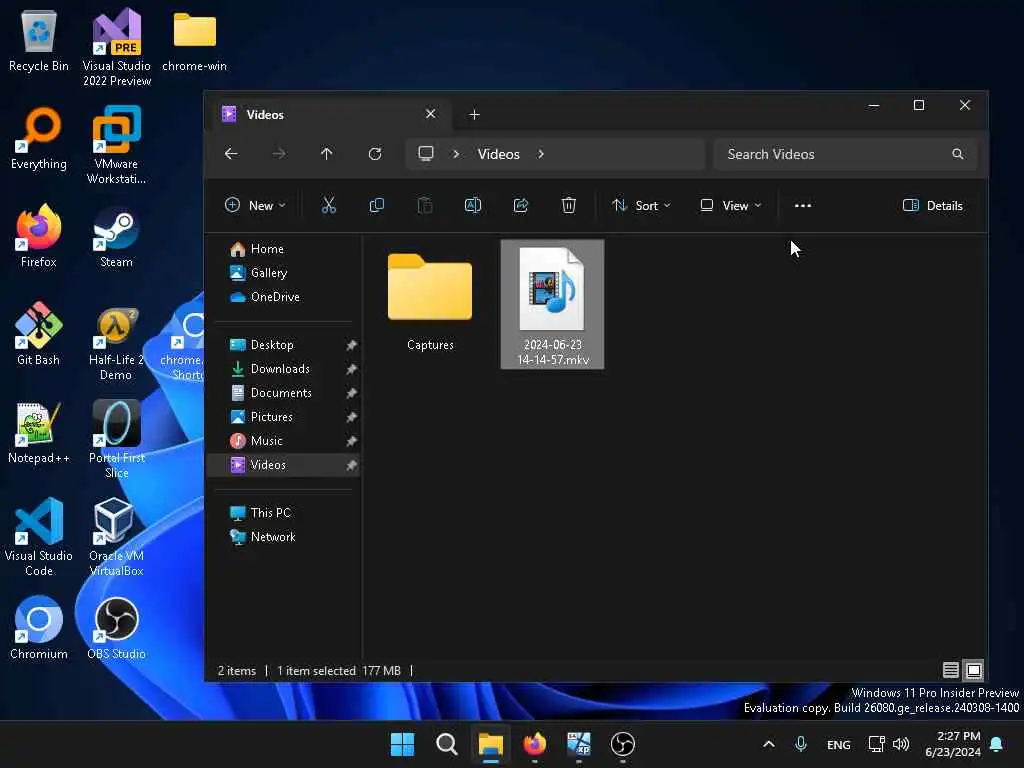Select the Chromium desktop icon
Screen dimensions: 1024x768
(39, 628)
